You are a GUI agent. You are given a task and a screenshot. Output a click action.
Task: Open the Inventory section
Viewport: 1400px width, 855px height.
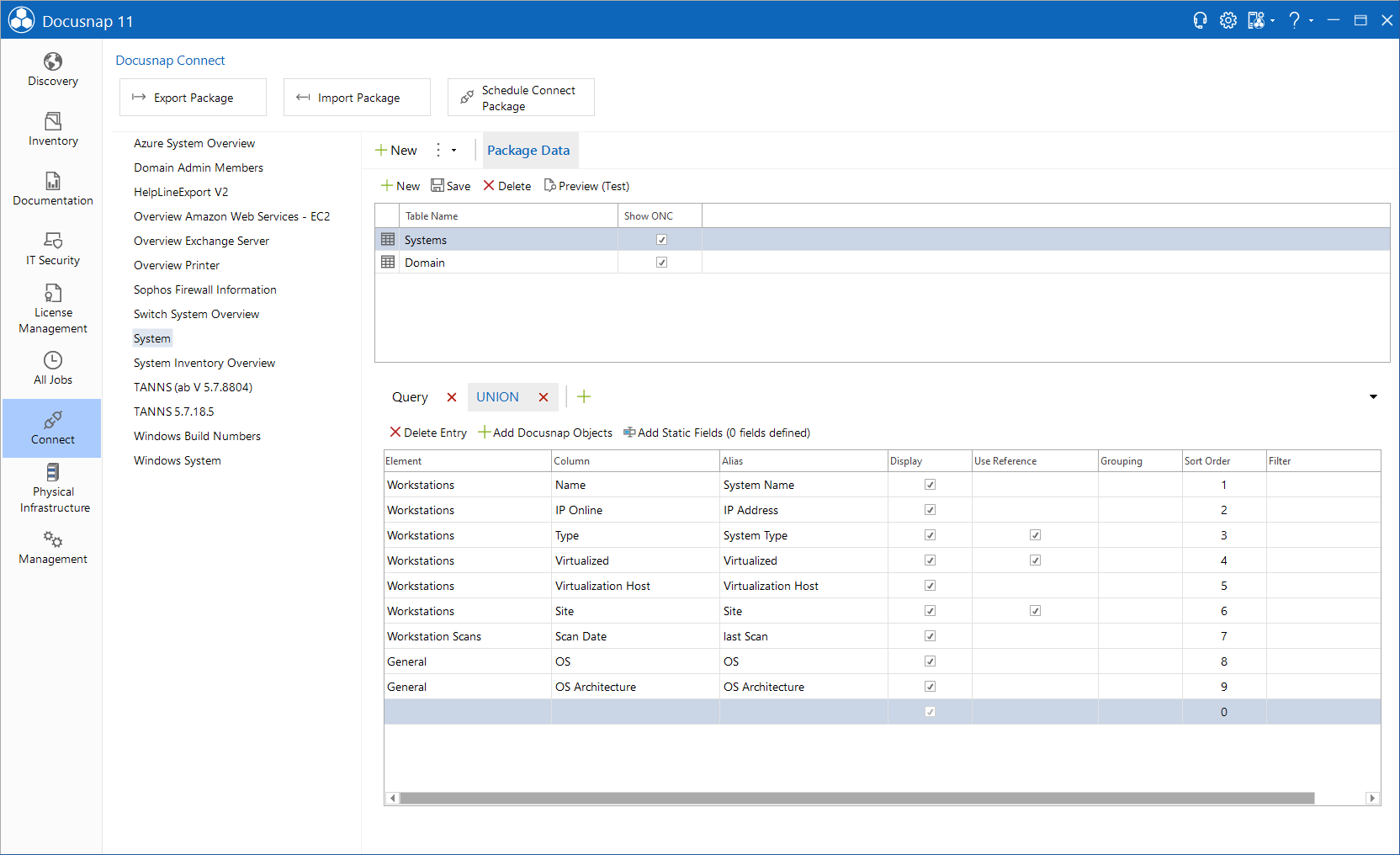point(52,130)
